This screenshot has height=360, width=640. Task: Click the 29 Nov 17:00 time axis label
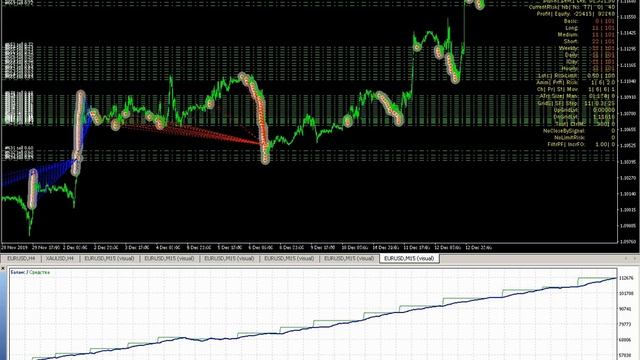click(x=46, y=248)
